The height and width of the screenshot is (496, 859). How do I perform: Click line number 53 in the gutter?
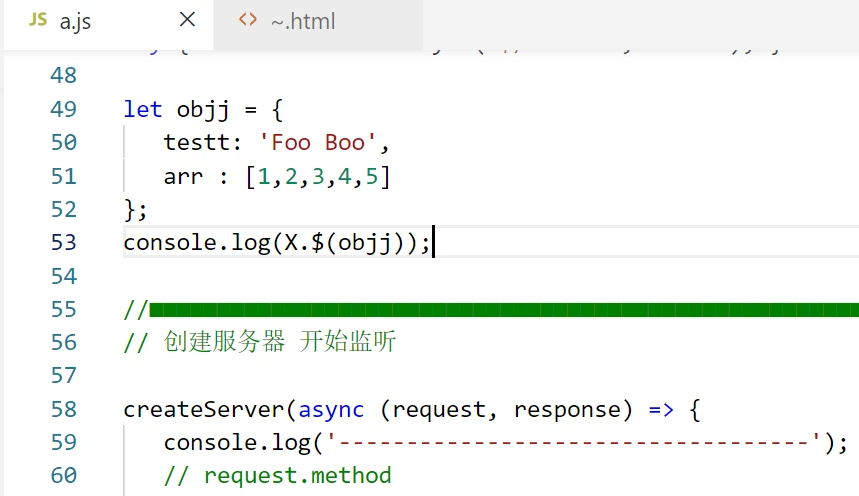(x=62, y=242)
